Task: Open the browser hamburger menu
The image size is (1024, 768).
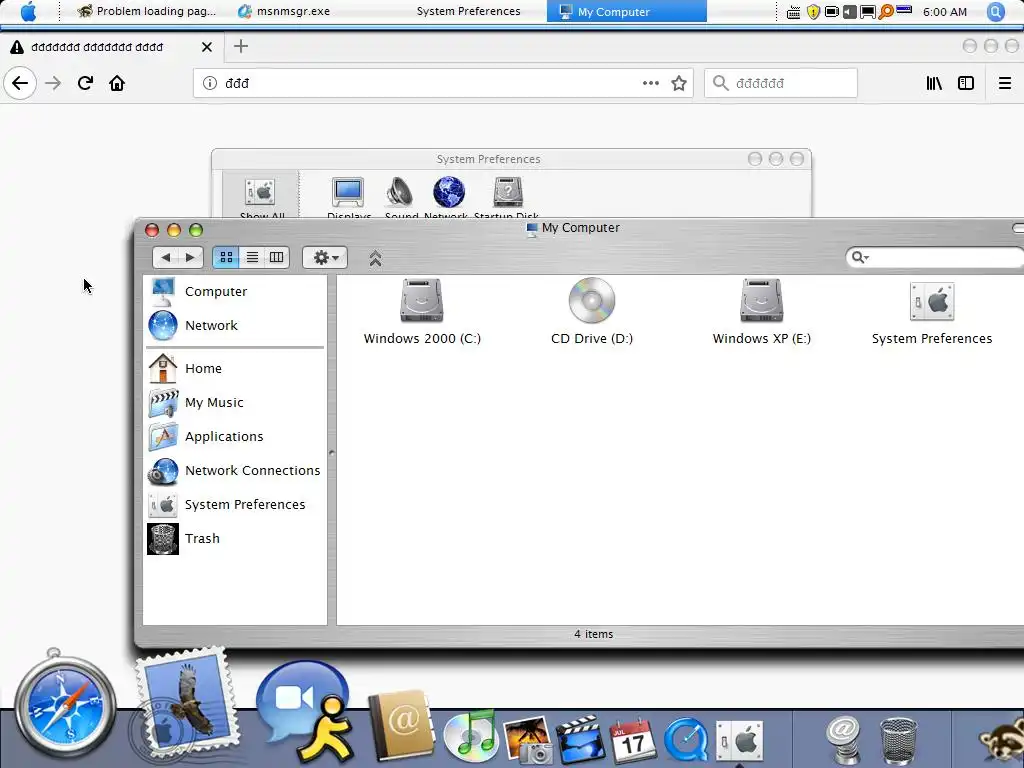Action: (x=1004, y=83)
